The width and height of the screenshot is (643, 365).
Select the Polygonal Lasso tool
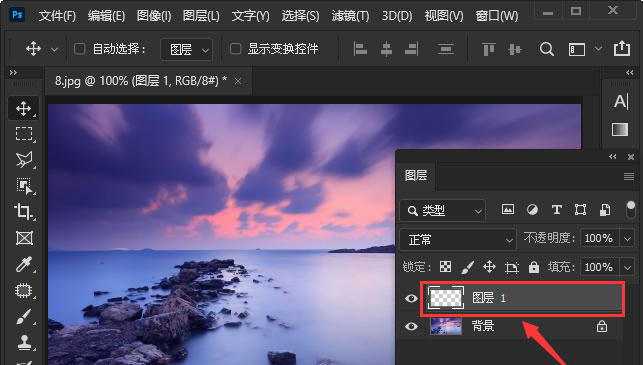point(23,160)
